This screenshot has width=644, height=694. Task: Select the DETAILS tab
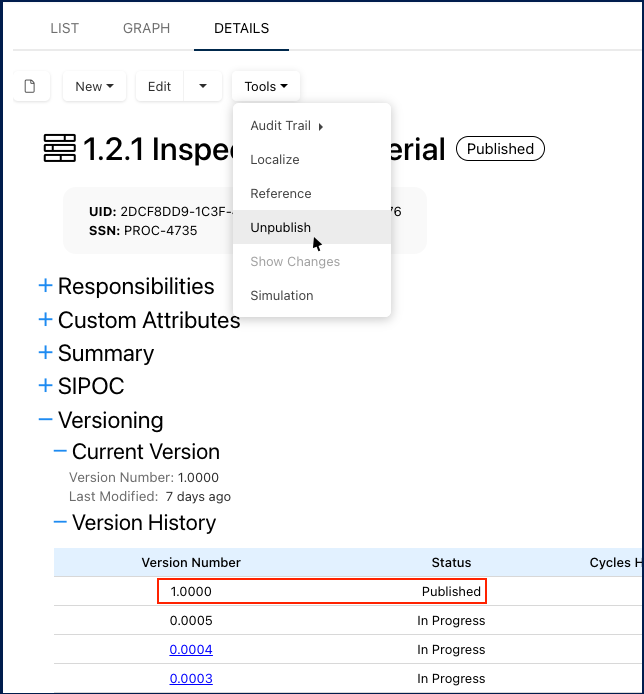pyautogui.click(x=241, y=28)
